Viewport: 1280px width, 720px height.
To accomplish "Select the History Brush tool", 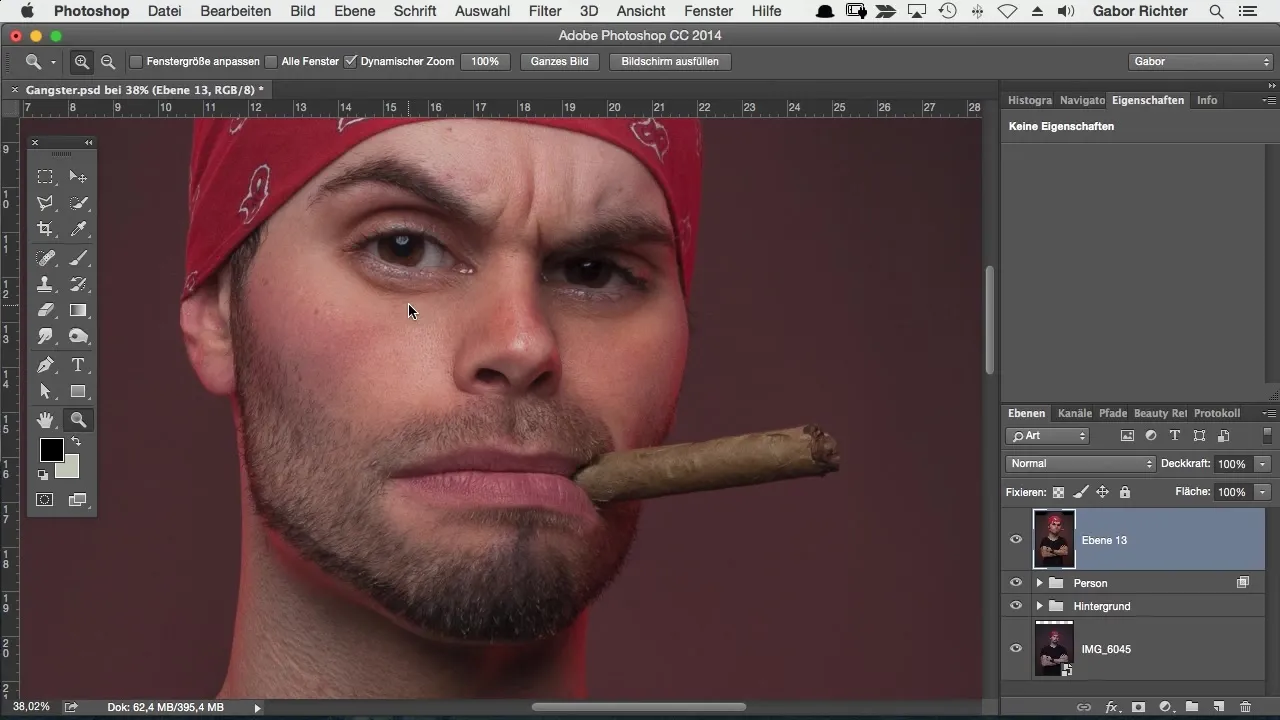I will (x=78, y=284).
